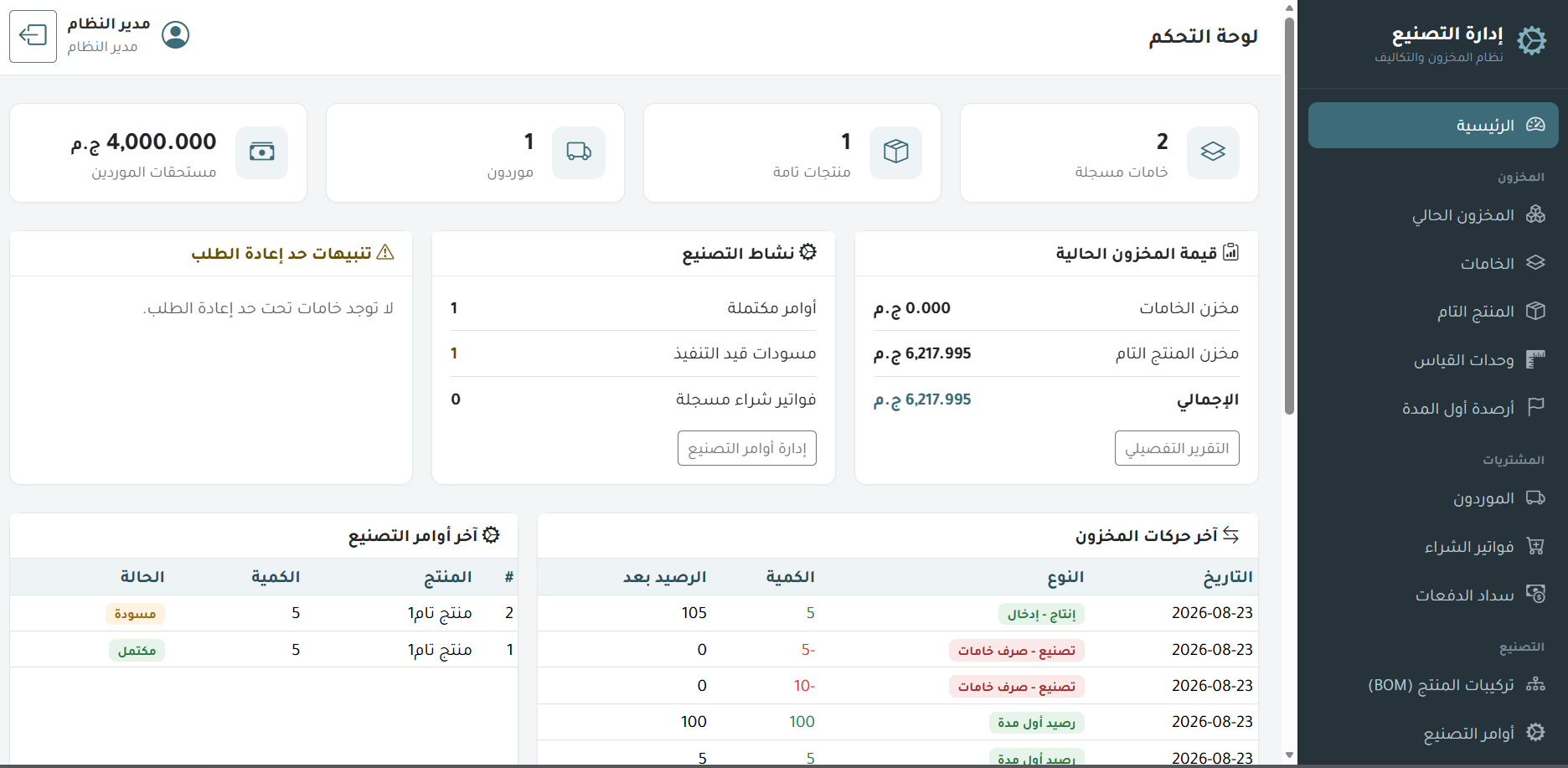Click the logout arrow icon button
The image size is (1568, 768).
coord(33,36)
